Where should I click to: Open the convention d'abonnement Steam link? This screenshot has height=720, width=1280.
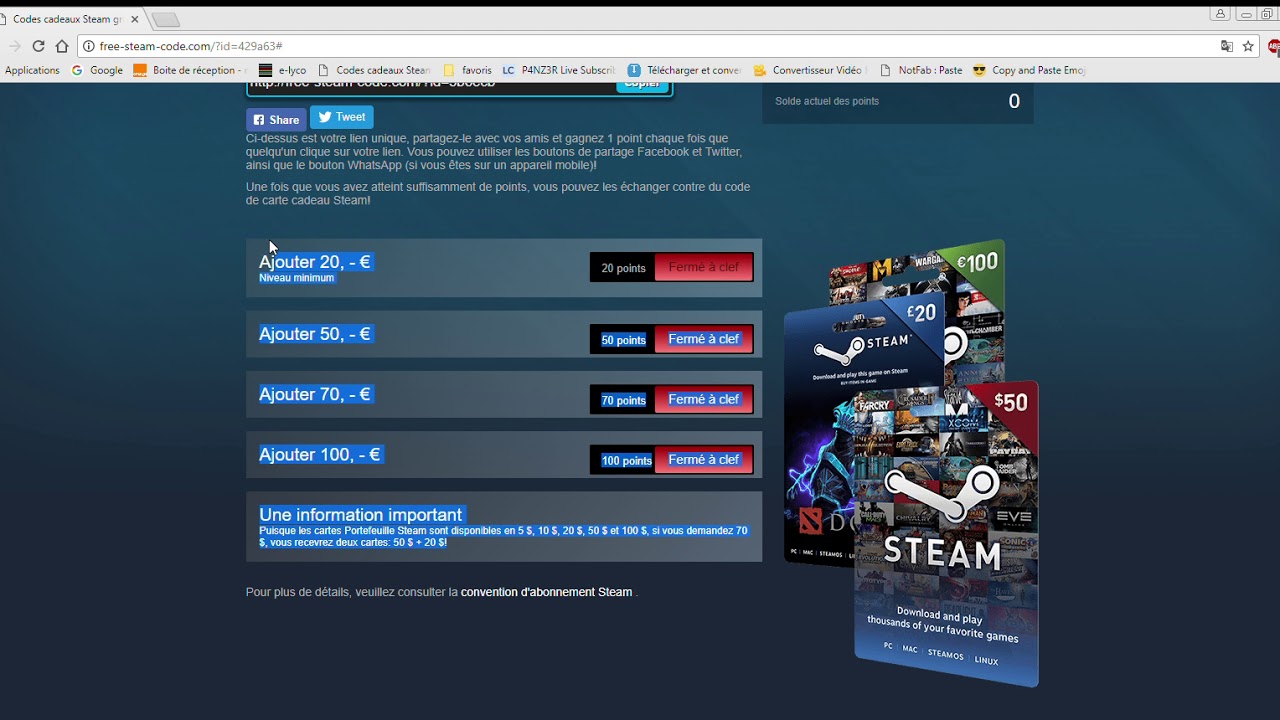click(x=546, y=592)
